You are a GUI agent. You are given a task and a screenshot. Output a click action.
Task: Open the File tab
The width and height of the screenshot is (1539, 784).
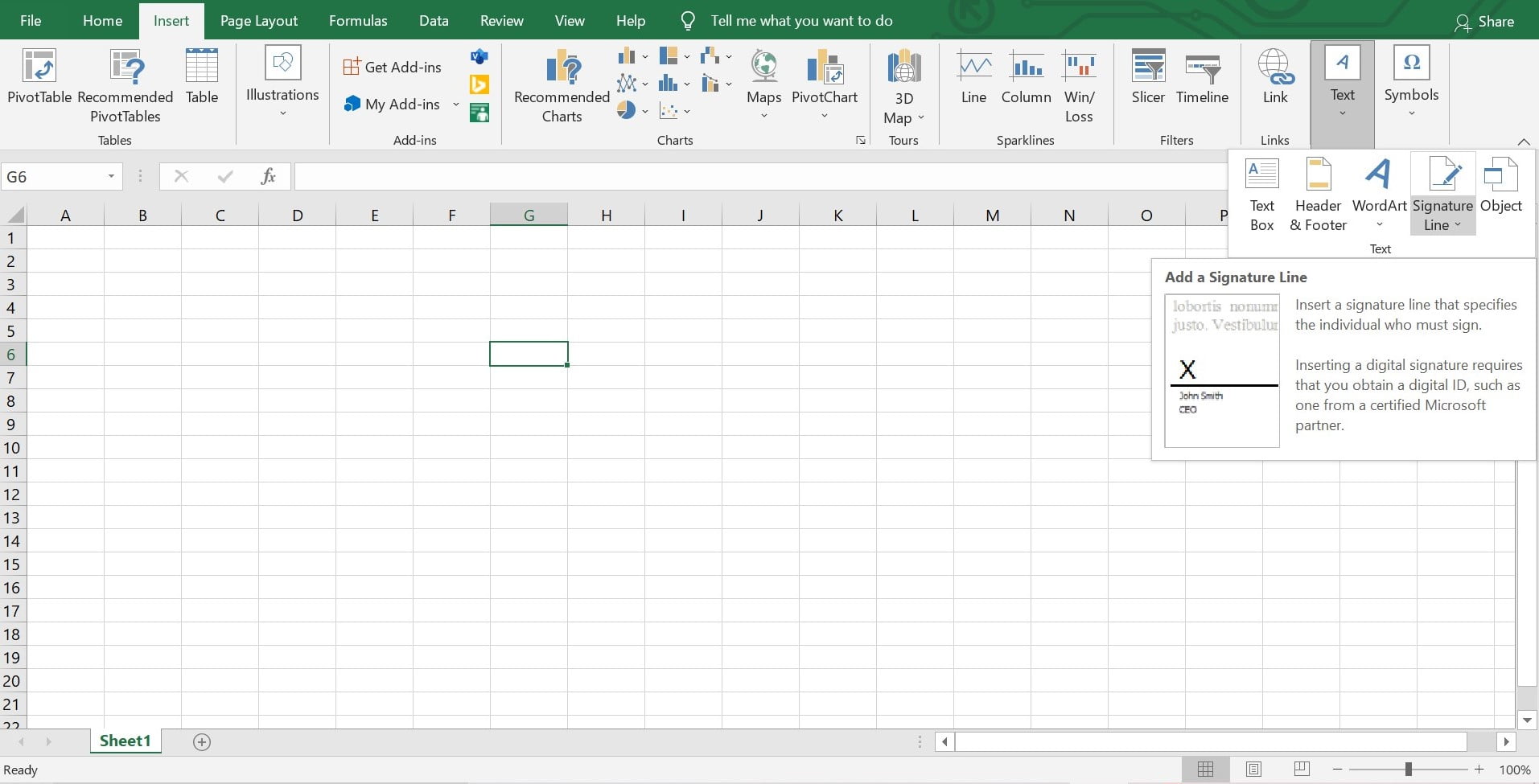pyautogui.click(x=31, y=20)
